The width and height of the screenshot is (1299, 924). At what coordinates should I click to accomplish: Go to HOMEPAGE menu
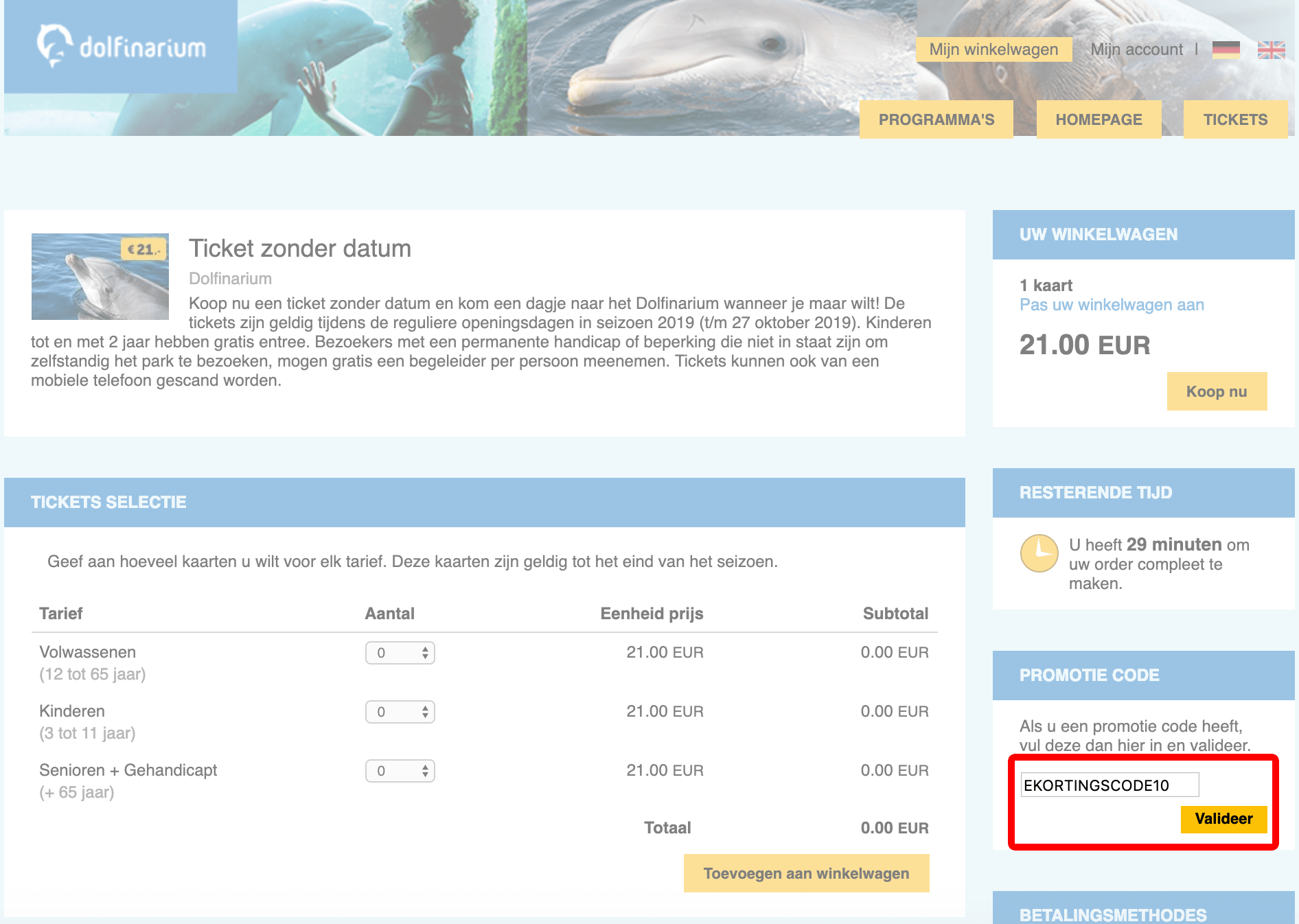click(1099, 119)
